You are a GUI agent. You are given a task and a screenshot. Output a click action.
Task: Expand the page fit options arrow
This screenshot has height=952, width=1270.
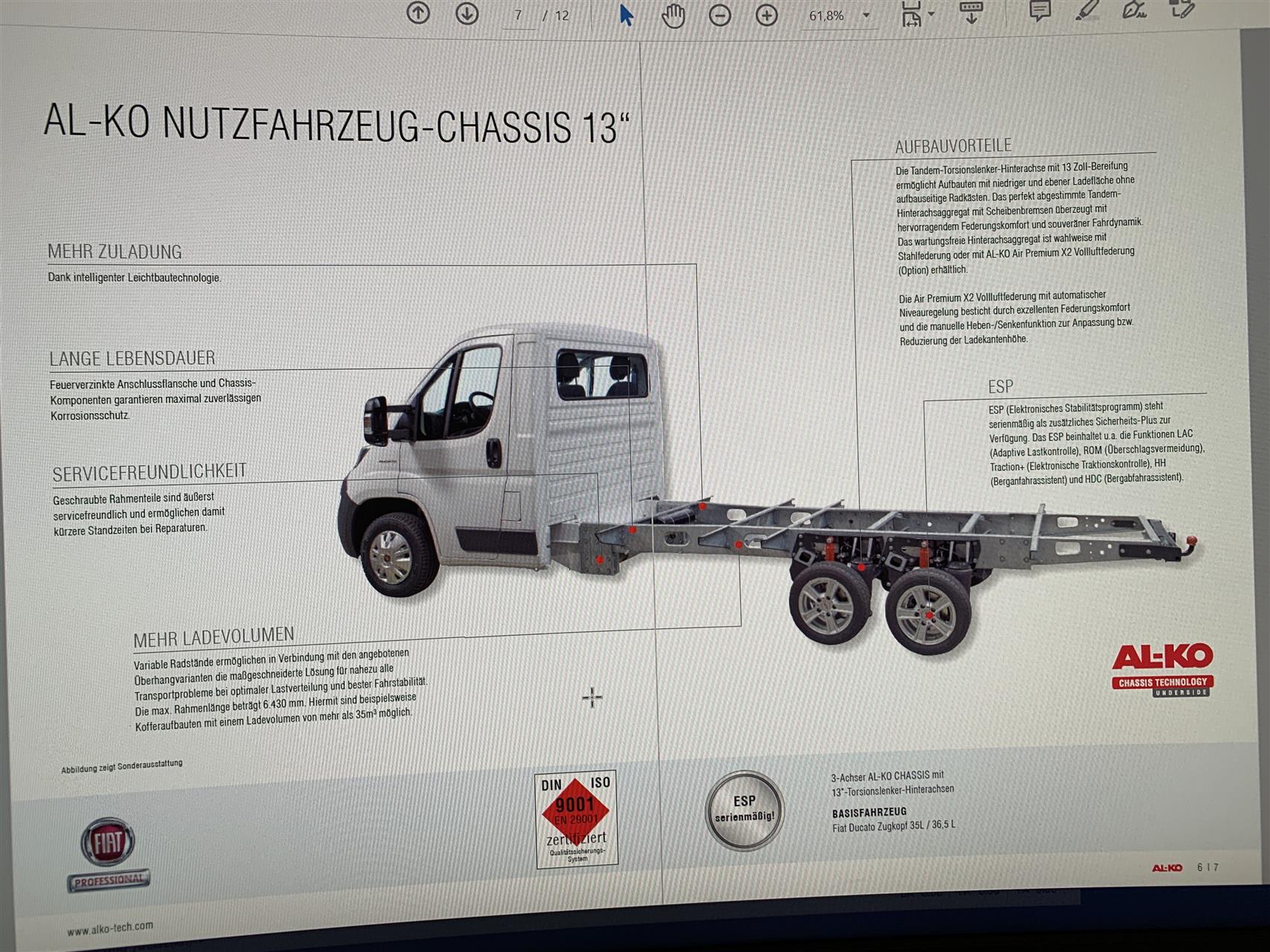(931, 14)
